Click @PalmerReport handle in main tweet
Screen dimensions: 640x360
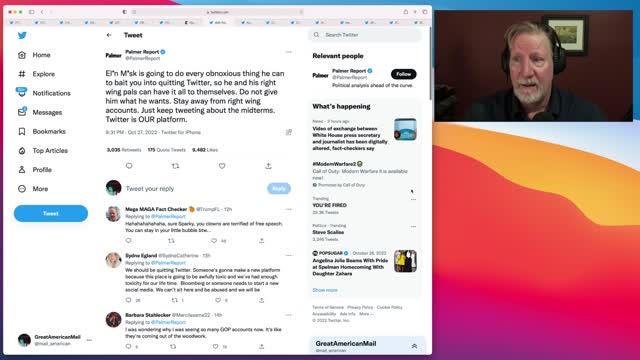pos(142,58)
